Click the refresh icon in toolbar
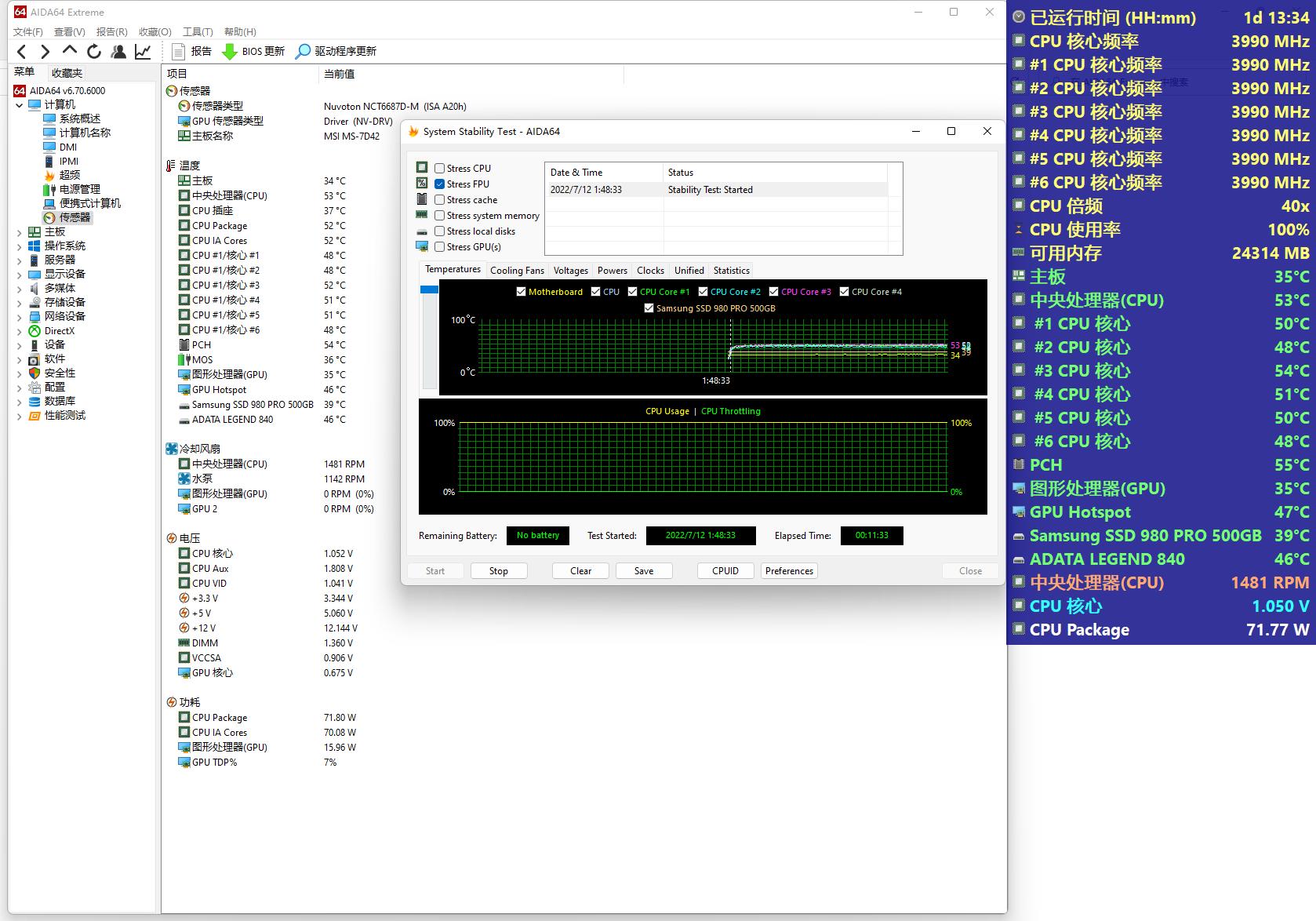Screen dimensions: 1316x921 (94, 52)
